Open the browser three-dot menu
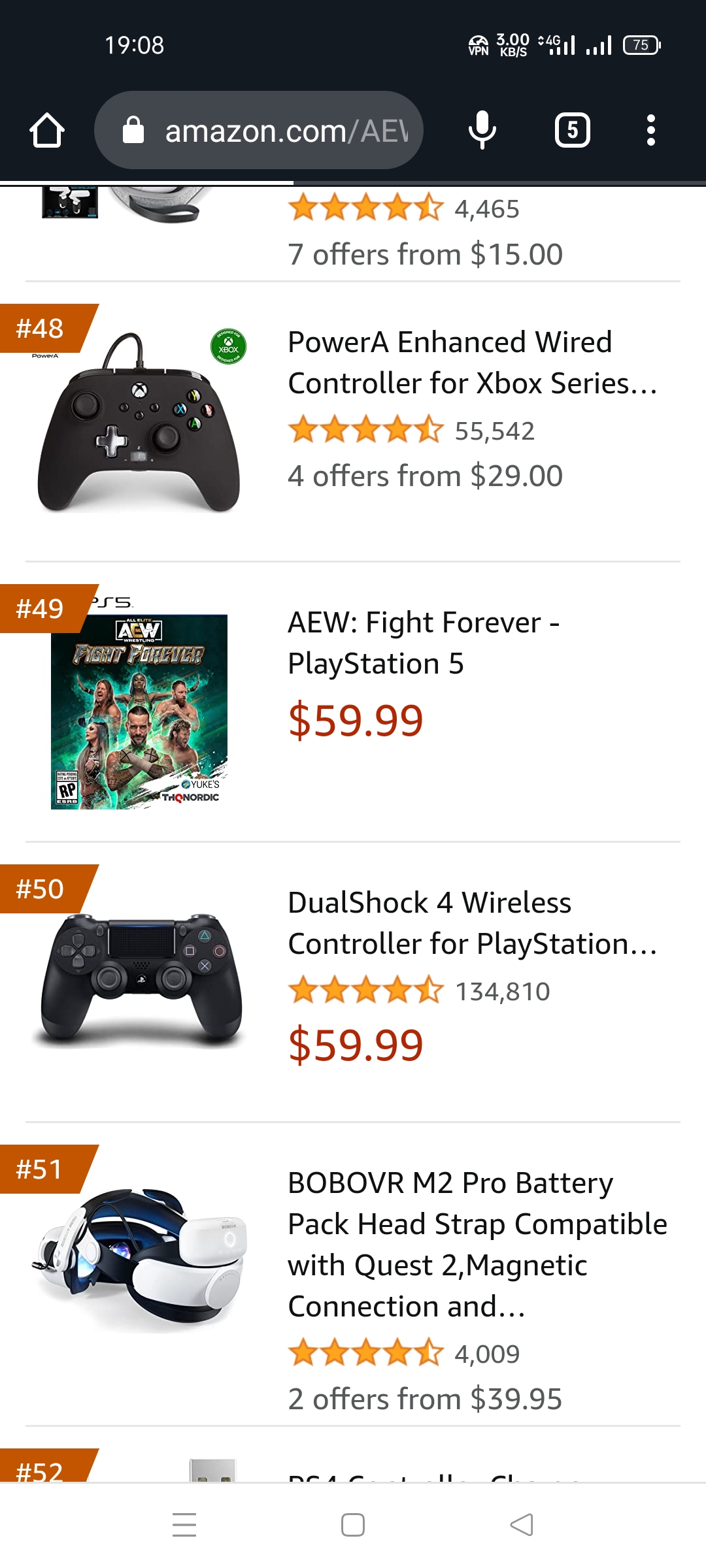This screenshot has width=706, height=1568. coord(650,130)
